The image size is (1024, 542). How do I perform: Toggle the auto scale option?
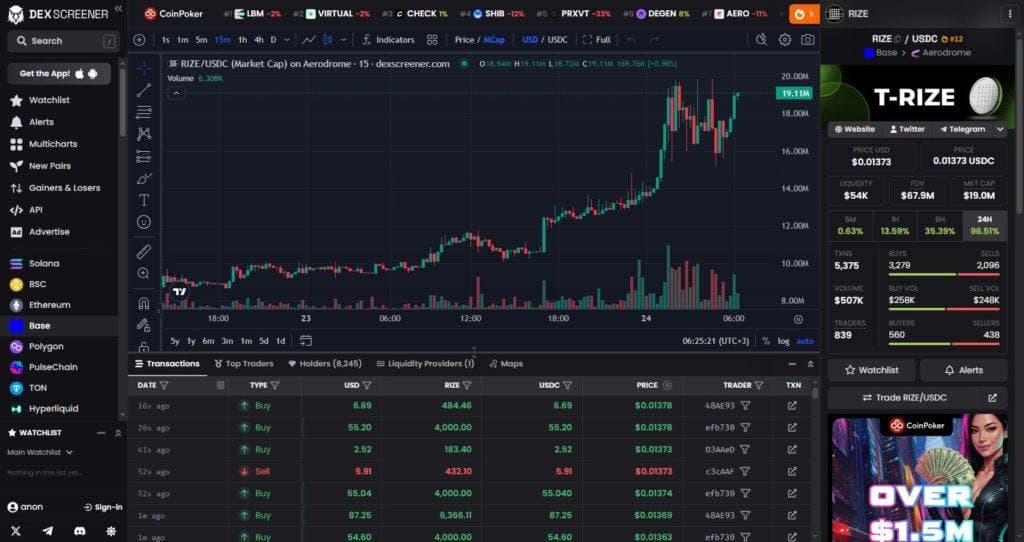click(x=805, y=341)
